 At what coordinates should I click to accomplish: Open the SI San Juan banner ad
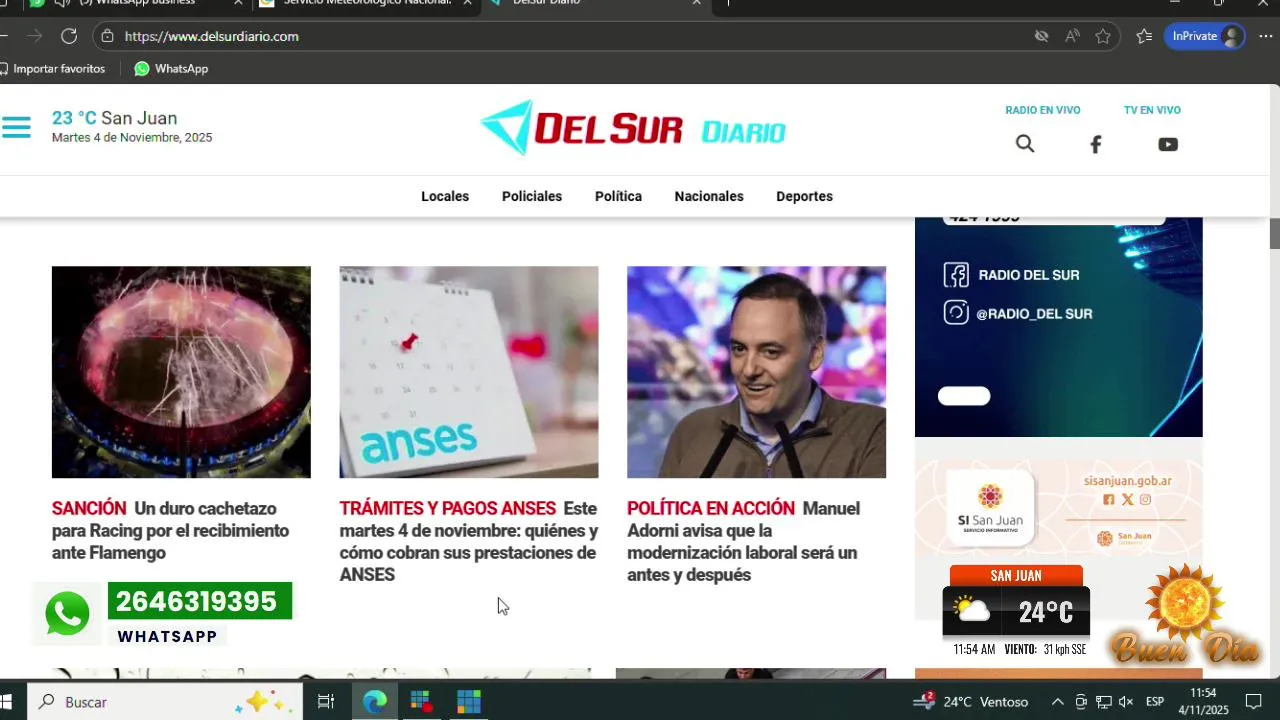click(x=1058, y=508)
